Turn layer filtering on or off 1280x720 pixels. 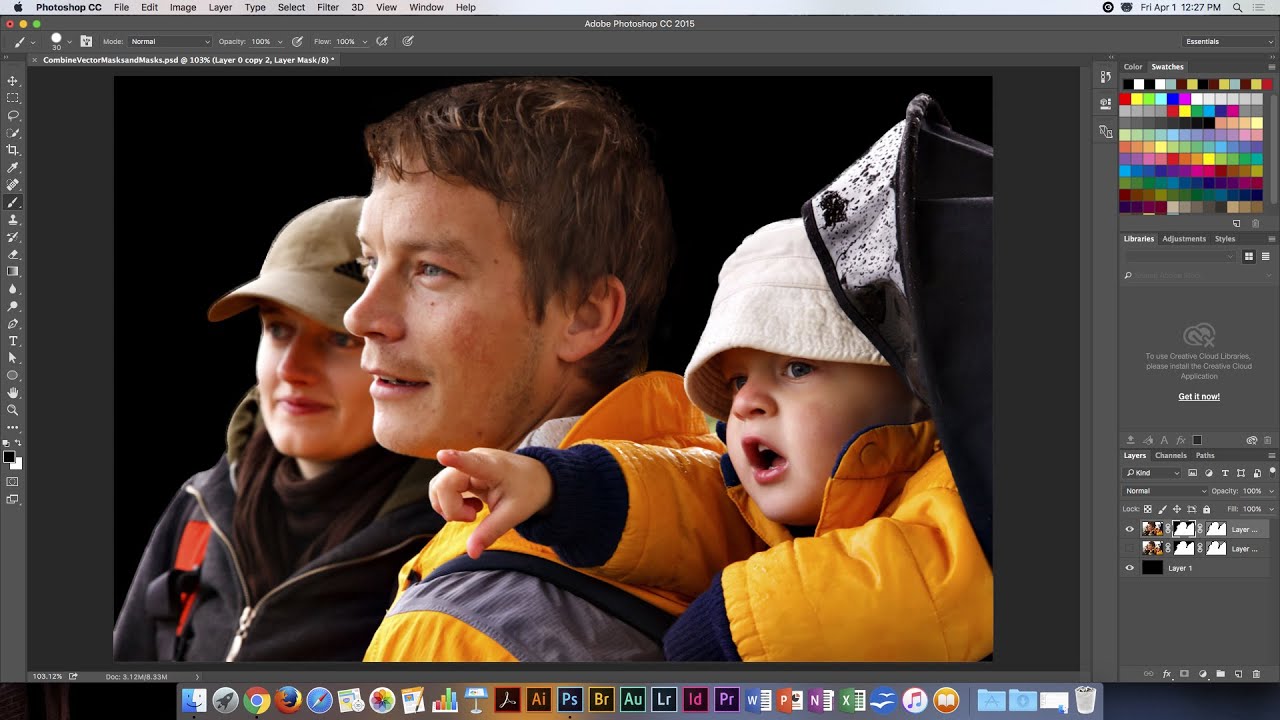pos(1272,472)
